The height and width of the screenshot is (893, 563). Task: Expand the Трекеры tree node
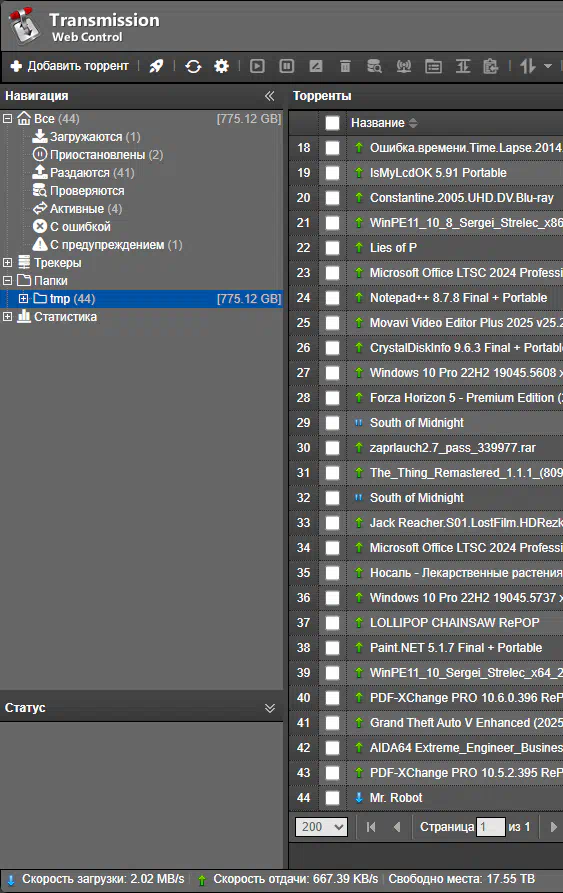pyautogui.click(x=7, y=263)
